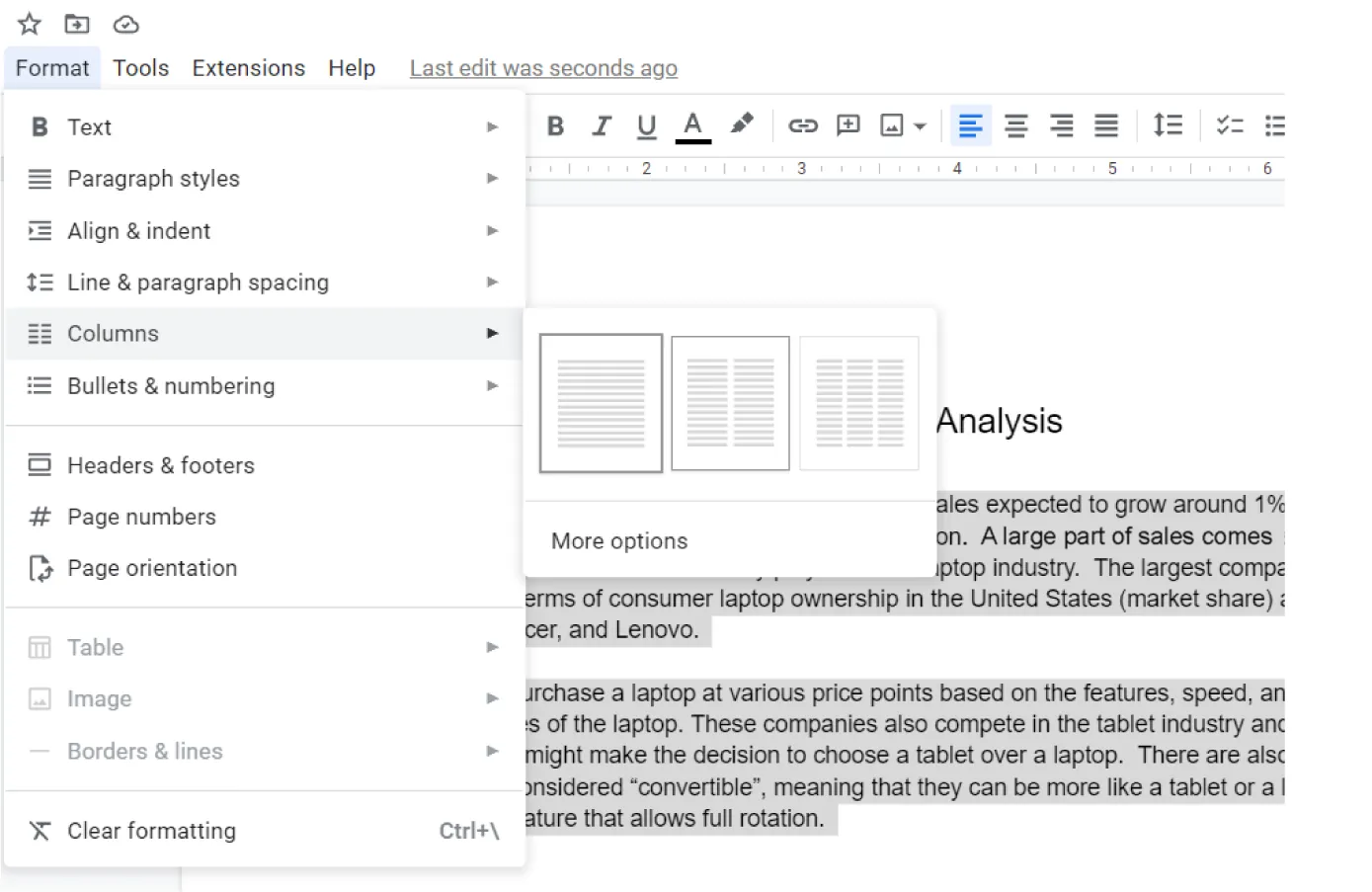The image size is (1372, 892).
Task: Open line and paragraph spacing options
Action: click(1168, 125)
